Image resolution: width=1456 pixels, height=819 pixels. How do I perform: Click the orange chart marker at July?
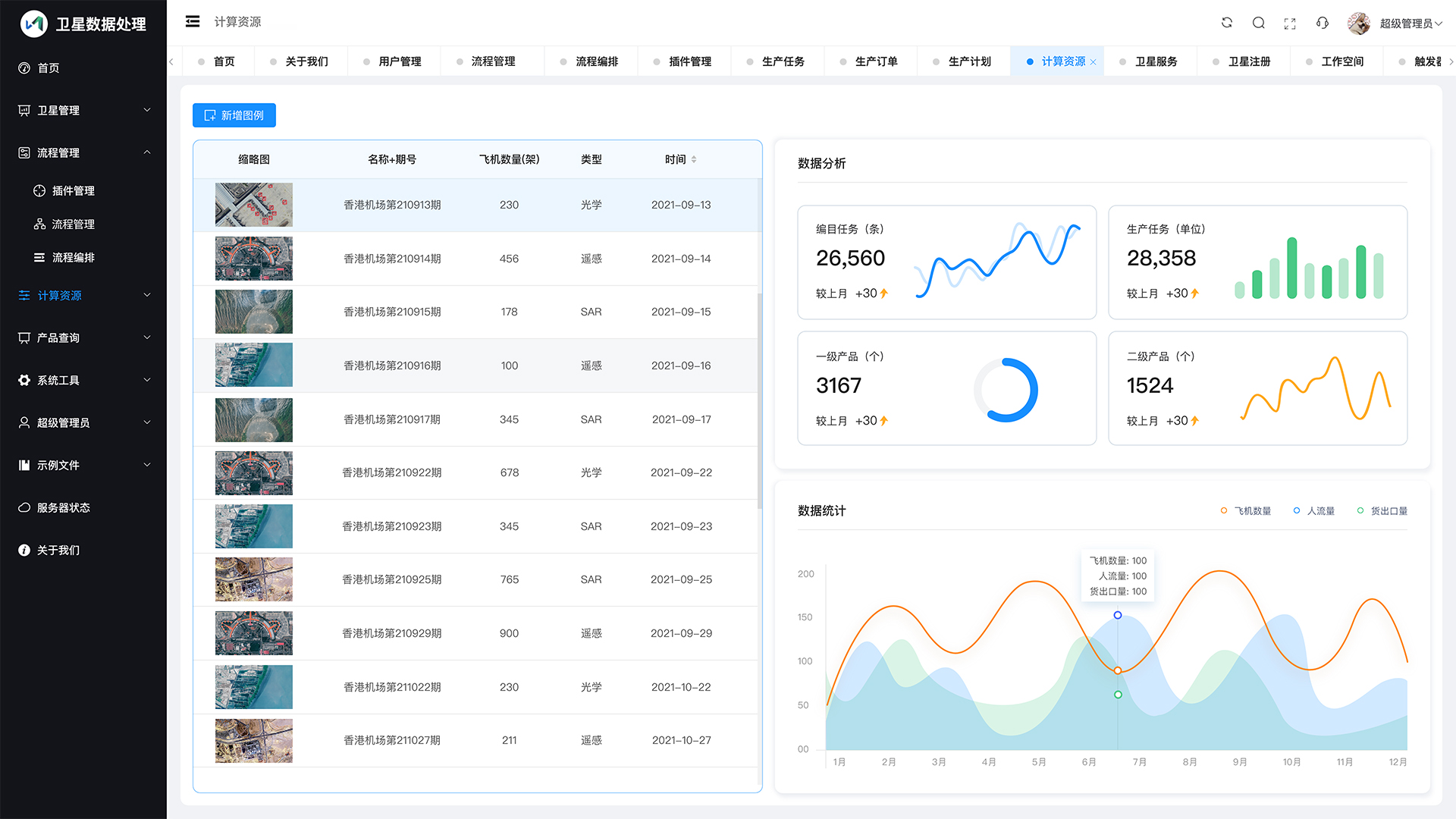[x=1118, y=670]
